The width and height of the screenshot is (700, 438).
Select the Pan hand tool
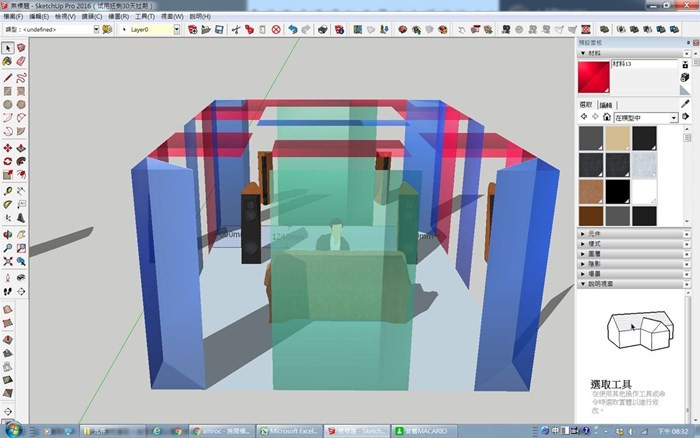(x=21, y=234)
